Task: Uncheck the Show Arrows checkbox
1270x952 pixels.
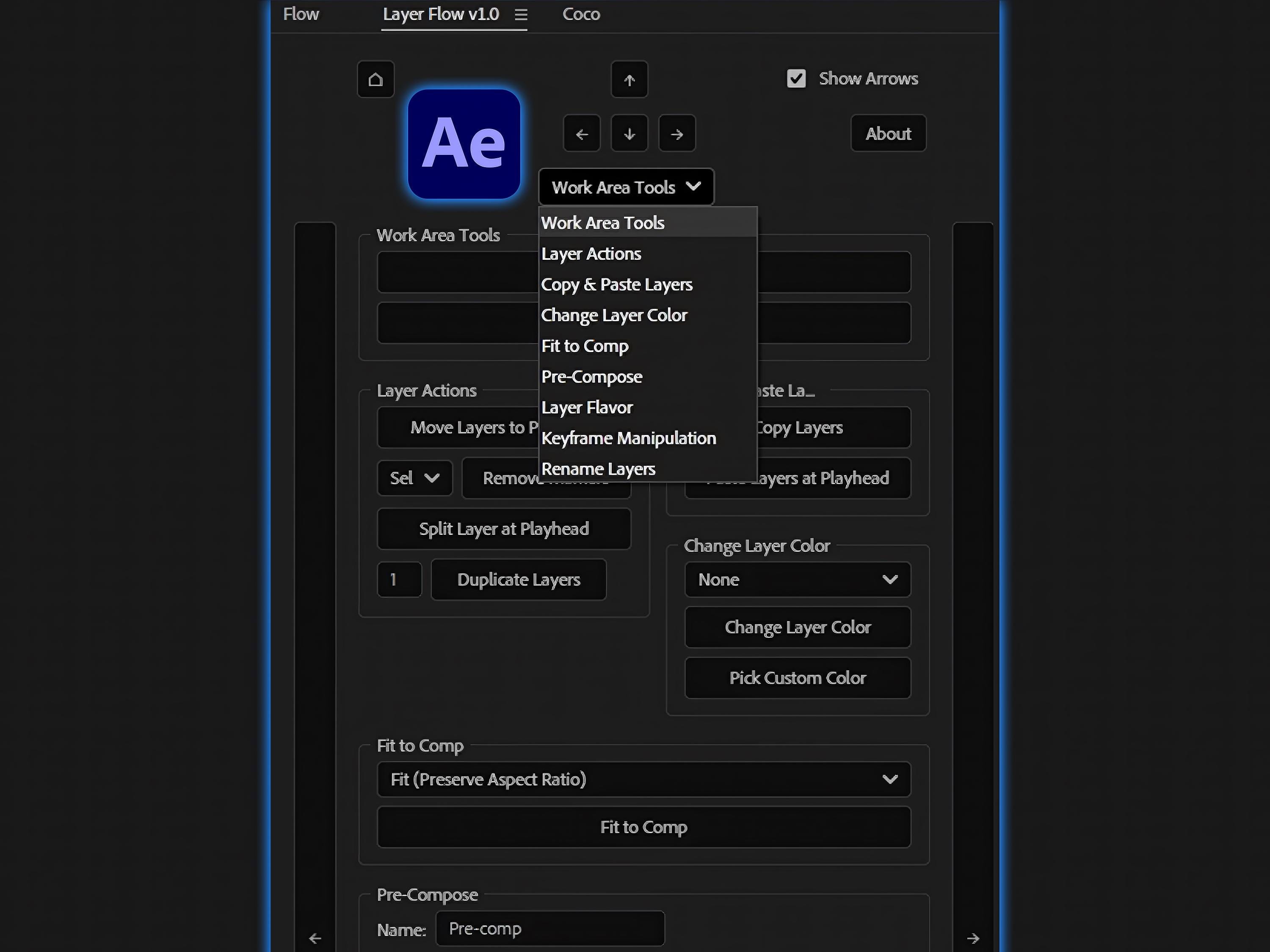Action: point(796,79)
